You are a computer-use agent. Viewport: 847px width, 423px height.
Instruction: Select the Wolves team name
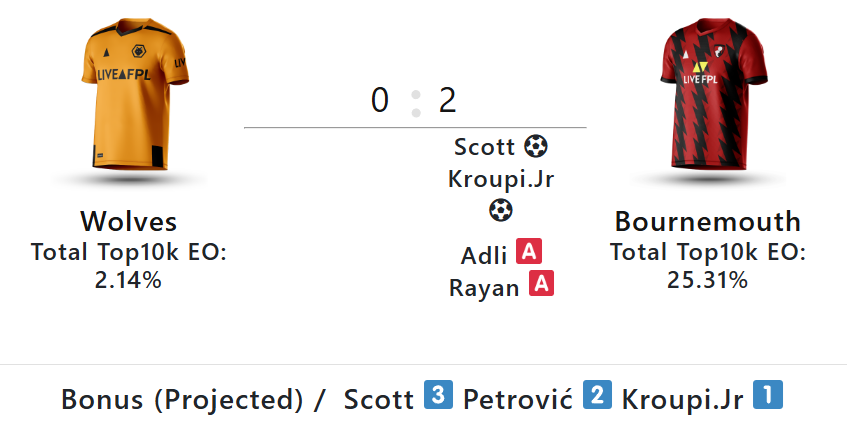(128, 221)
